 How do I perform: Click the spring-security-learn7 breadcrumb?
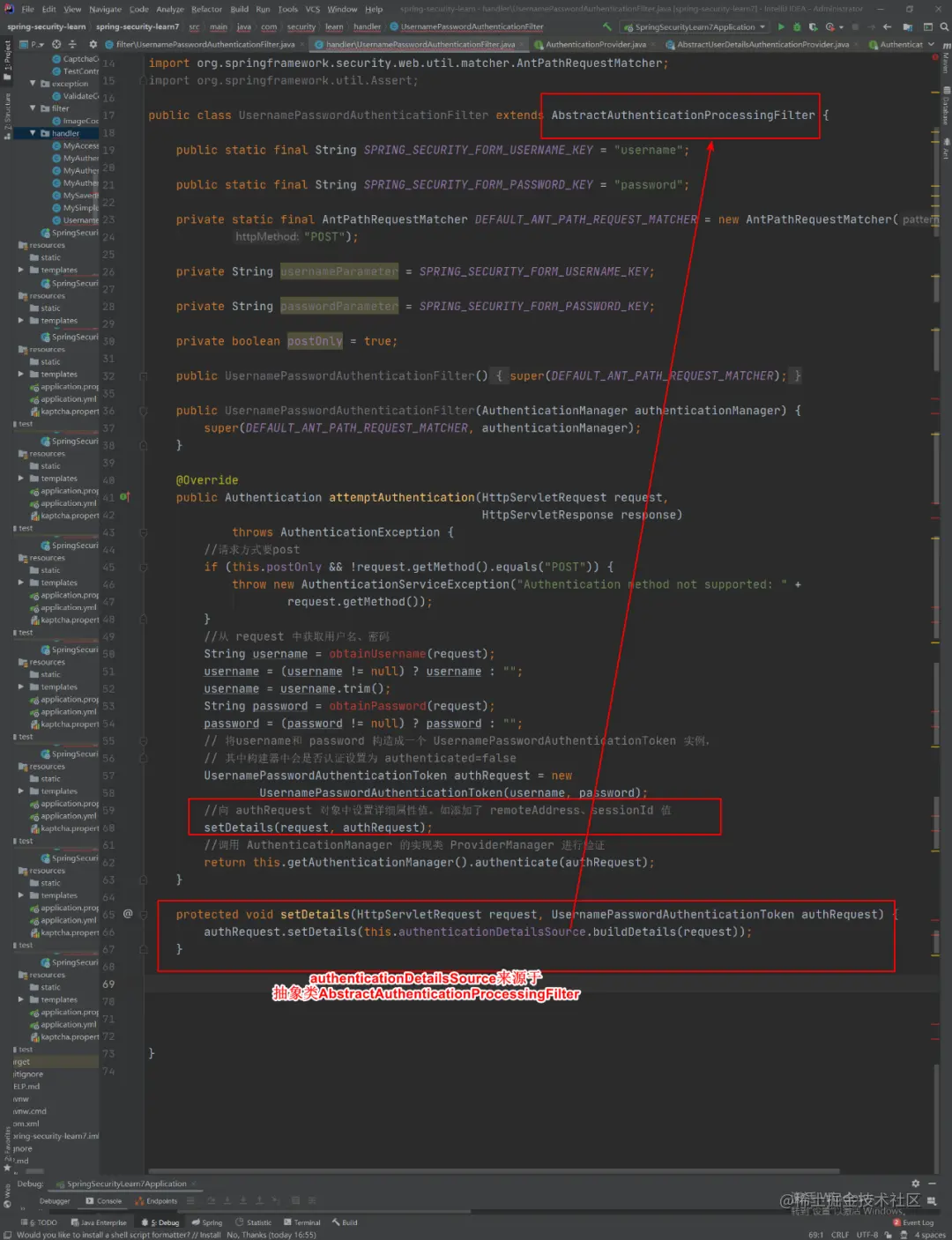coord(138,27)
